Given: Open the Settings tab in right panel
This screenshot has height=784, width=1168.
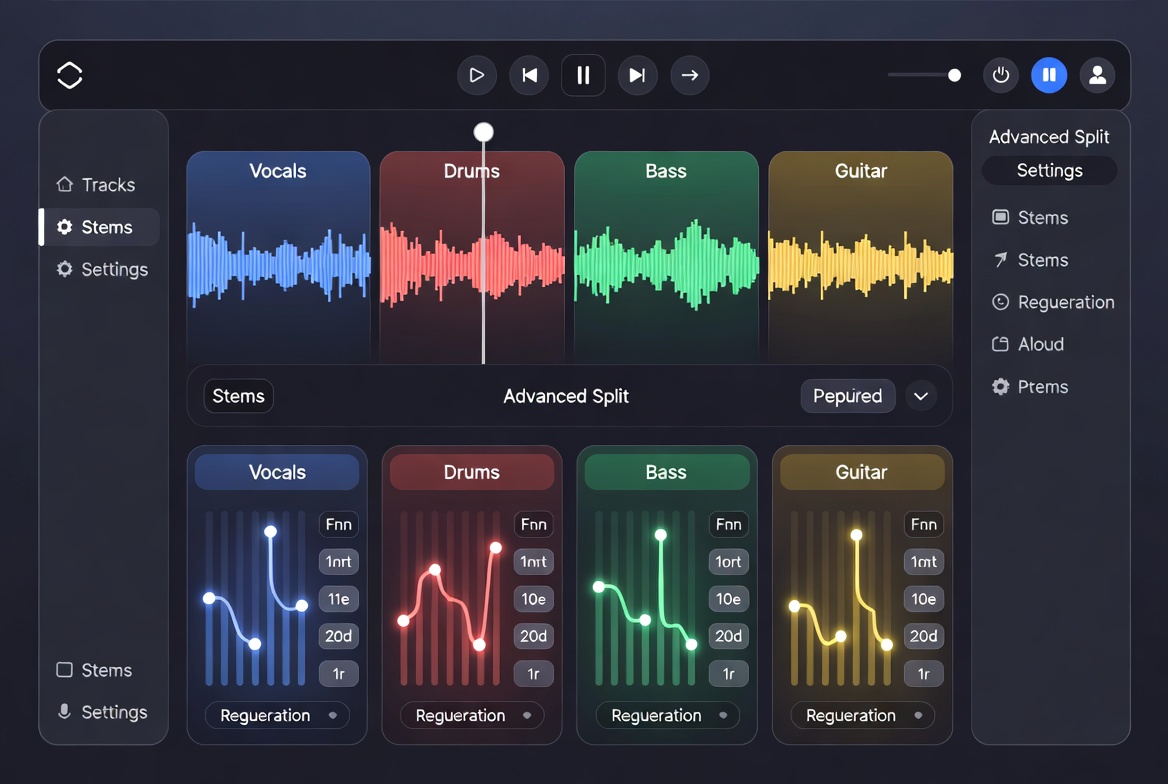Looking at the screenshot, I should tap(1050, 171).
